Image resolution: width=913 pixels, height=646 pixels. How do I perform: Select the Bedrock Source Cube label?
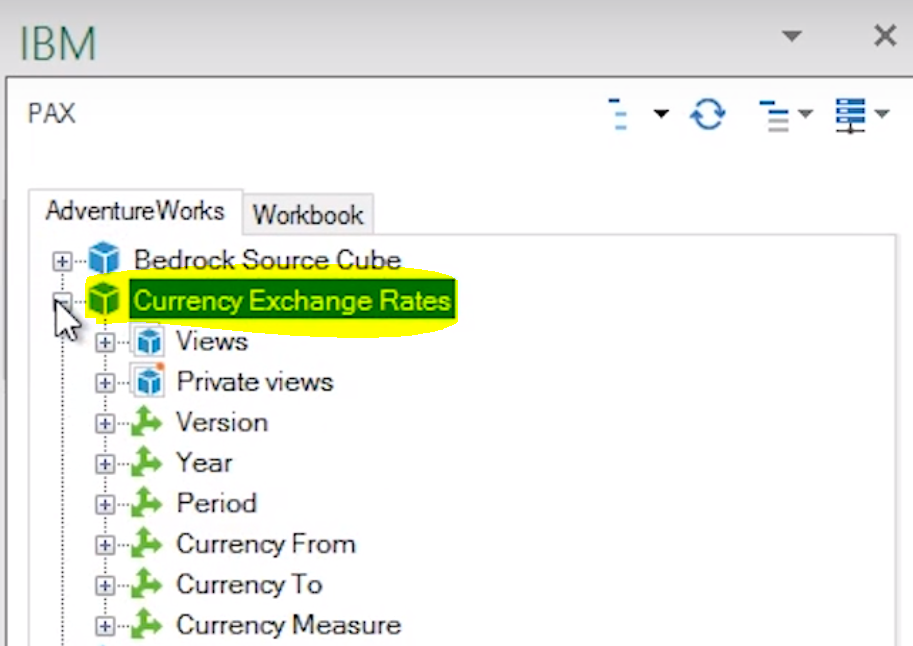tap(267, 259)
